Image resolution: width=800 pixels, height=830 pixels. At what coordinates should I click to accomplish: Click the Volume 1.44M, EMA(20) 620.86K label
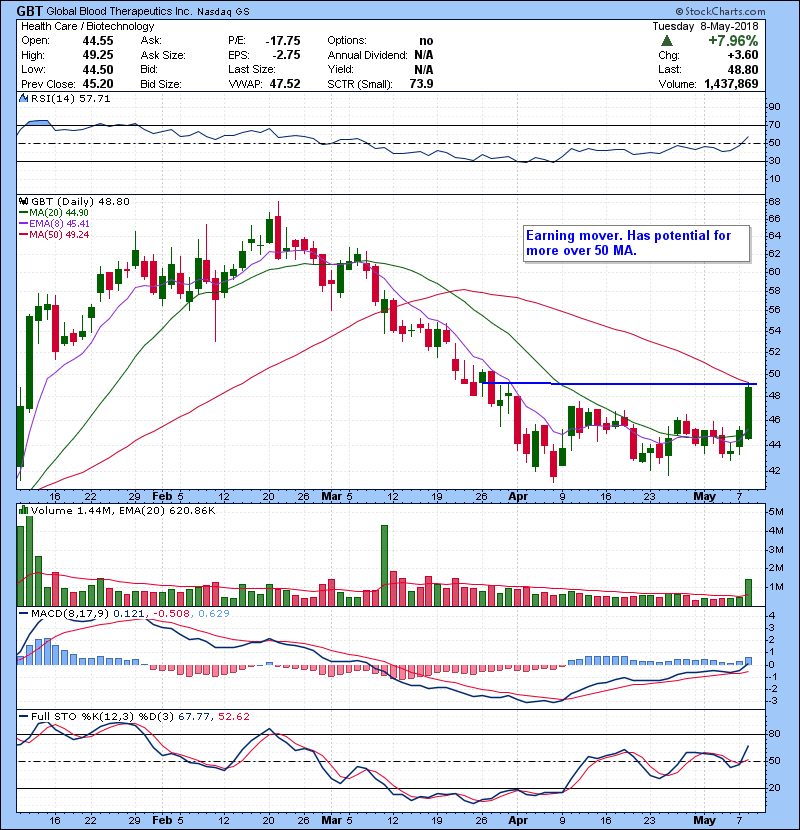click(123, 510)
